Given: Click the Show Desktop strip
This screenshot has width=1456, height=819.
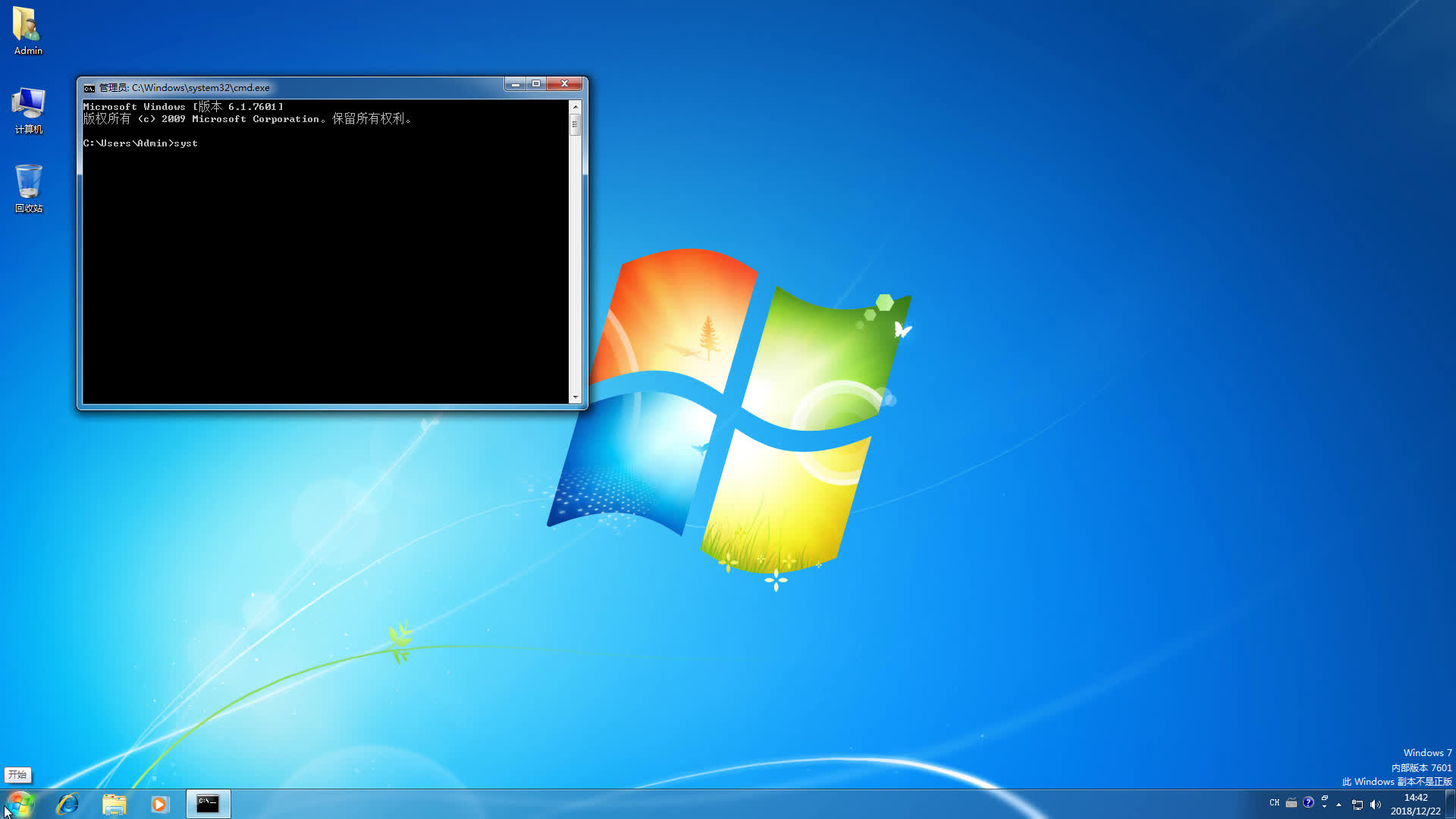Looking at the screenshot, I should coord(1451,804).
